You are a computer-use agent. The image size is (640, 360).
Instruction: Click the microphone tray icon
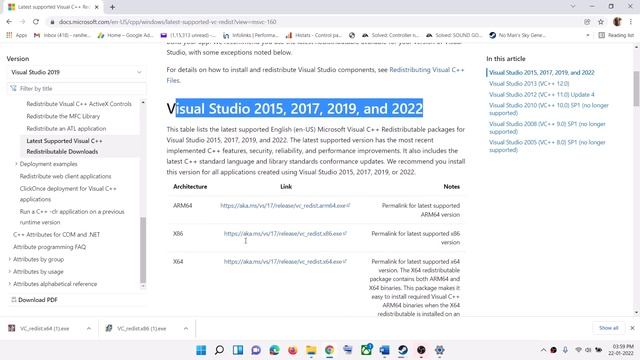565,350
